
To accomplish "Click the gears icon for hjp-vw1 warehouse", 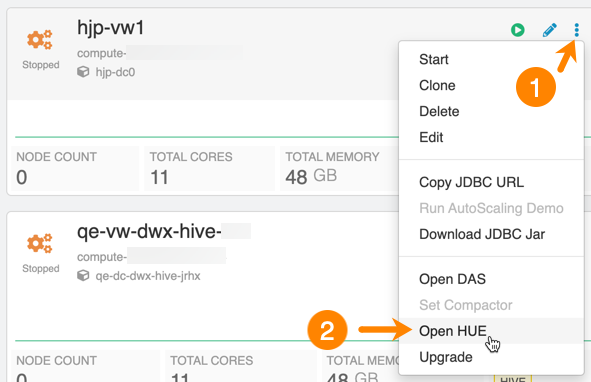I will point(40,39).
